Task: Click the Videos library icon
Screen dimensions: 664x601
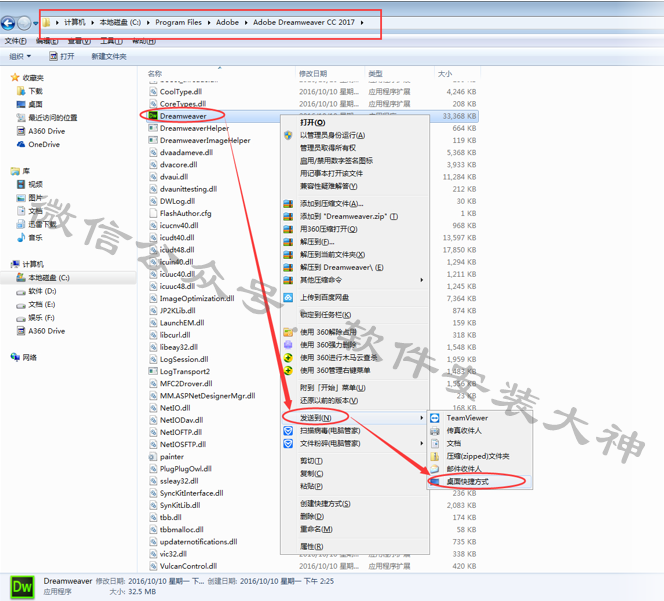Action: point(21,184)
